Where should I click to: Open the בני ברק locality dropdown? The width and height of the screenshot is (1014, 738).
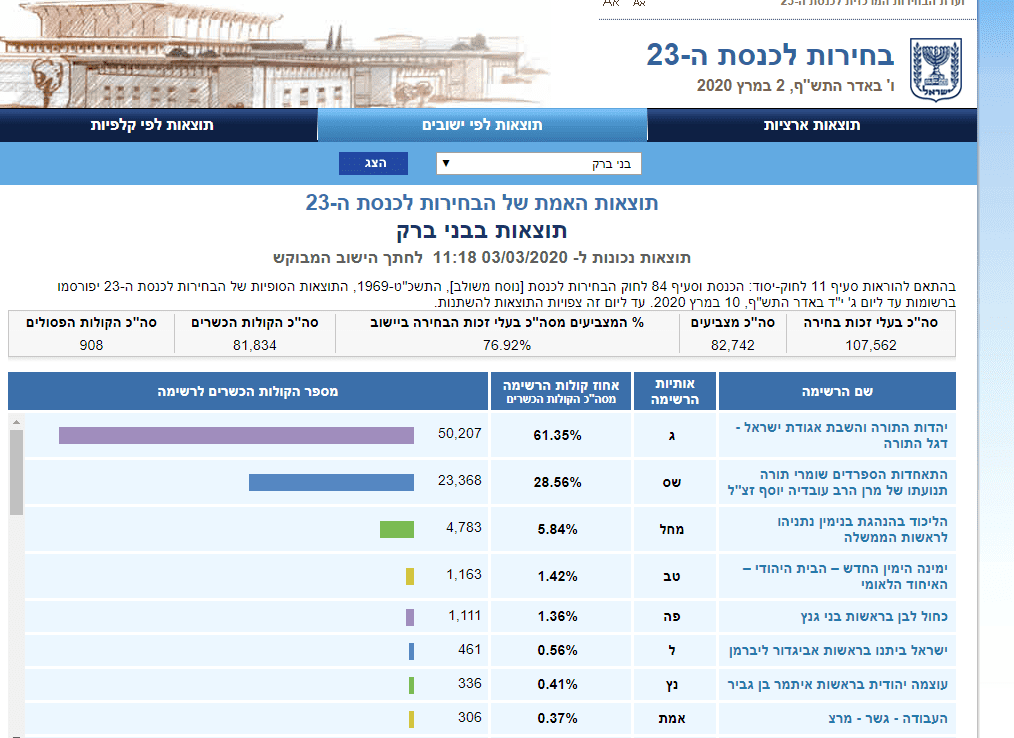click(x=539, y=164)
